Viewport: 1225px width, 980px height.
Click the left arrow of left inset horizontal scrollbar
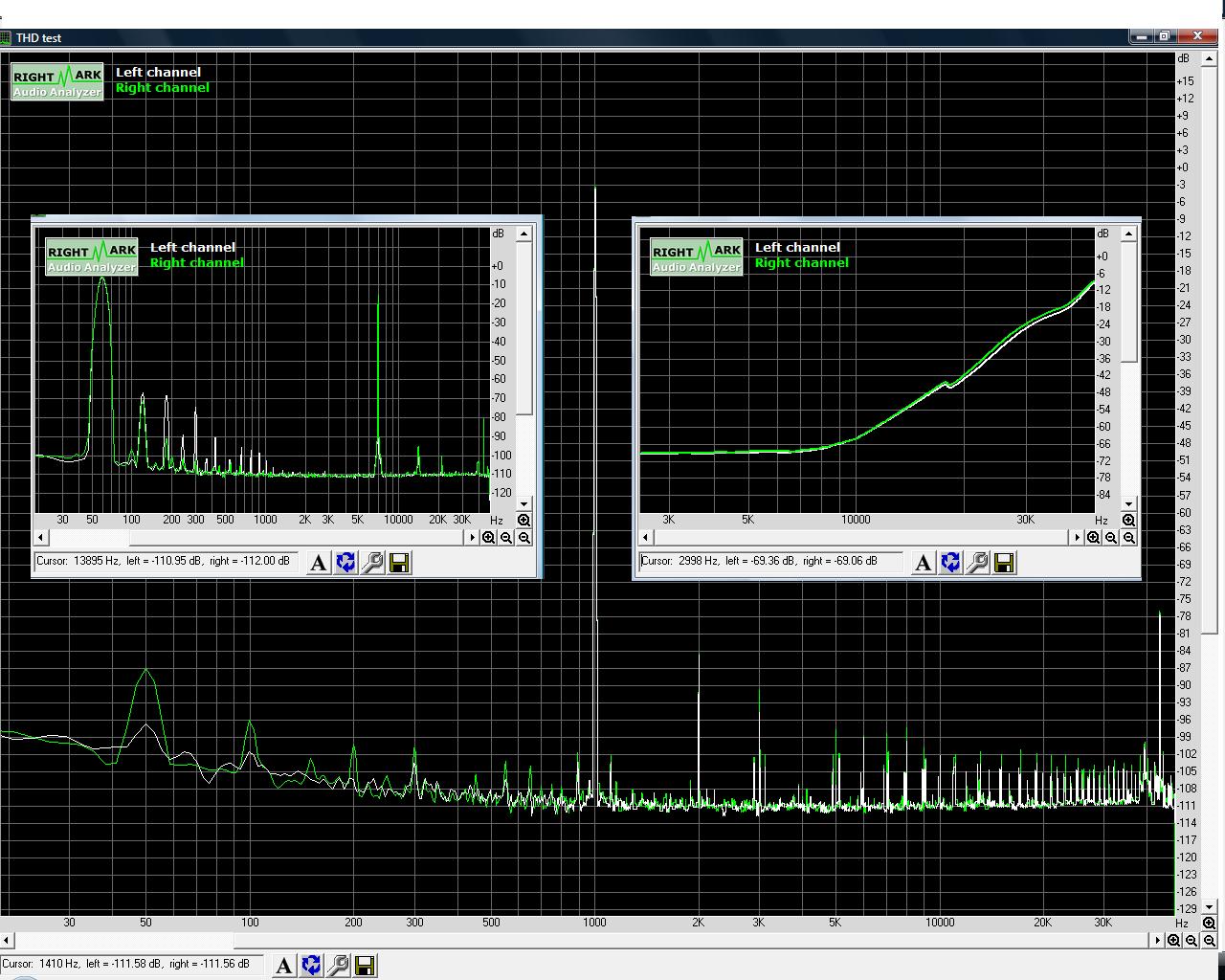point(41,538)
